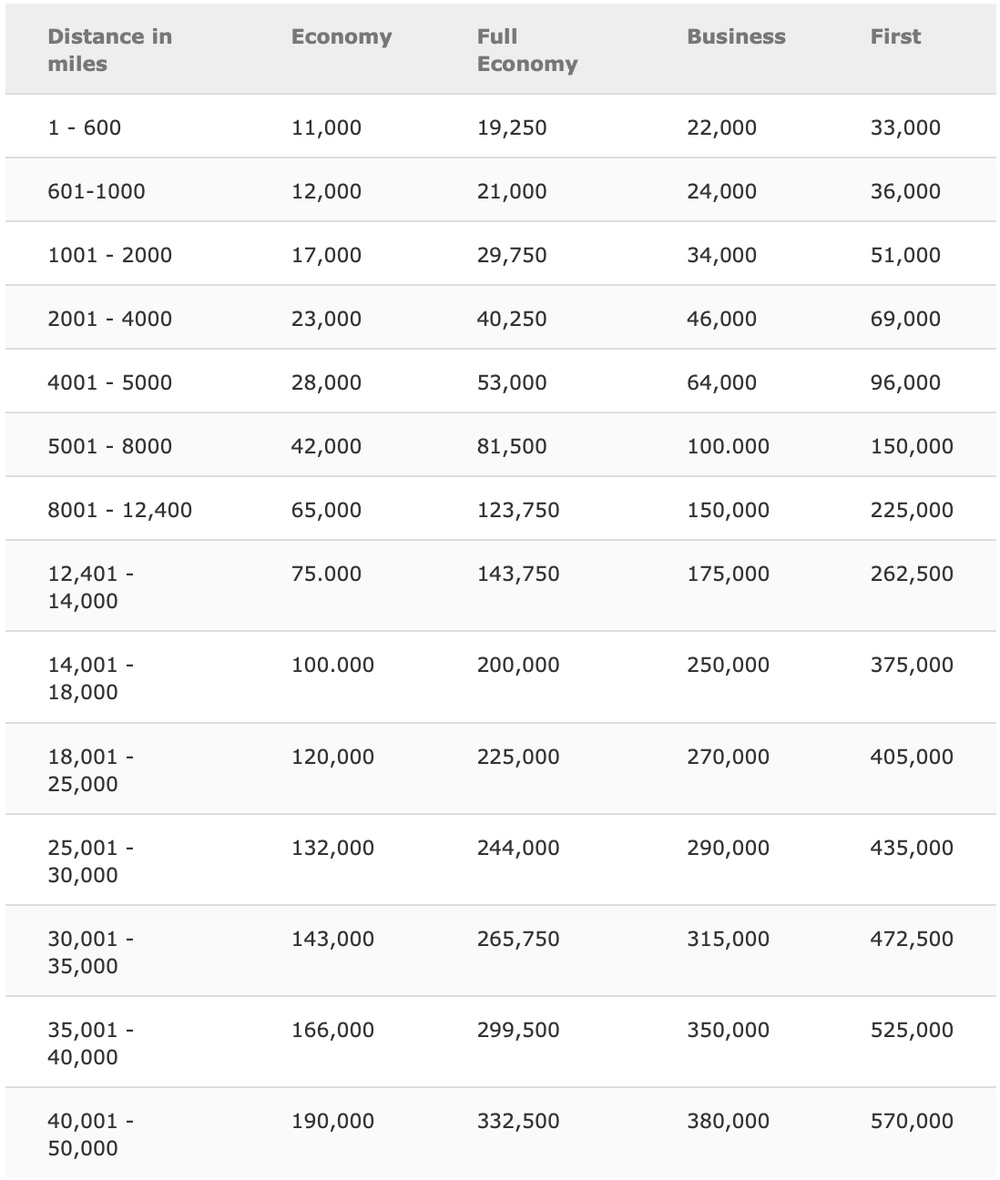Select the 190,000 Economy cell
Viewport: 1000px width, 1180px height.
pos(332,1121)
